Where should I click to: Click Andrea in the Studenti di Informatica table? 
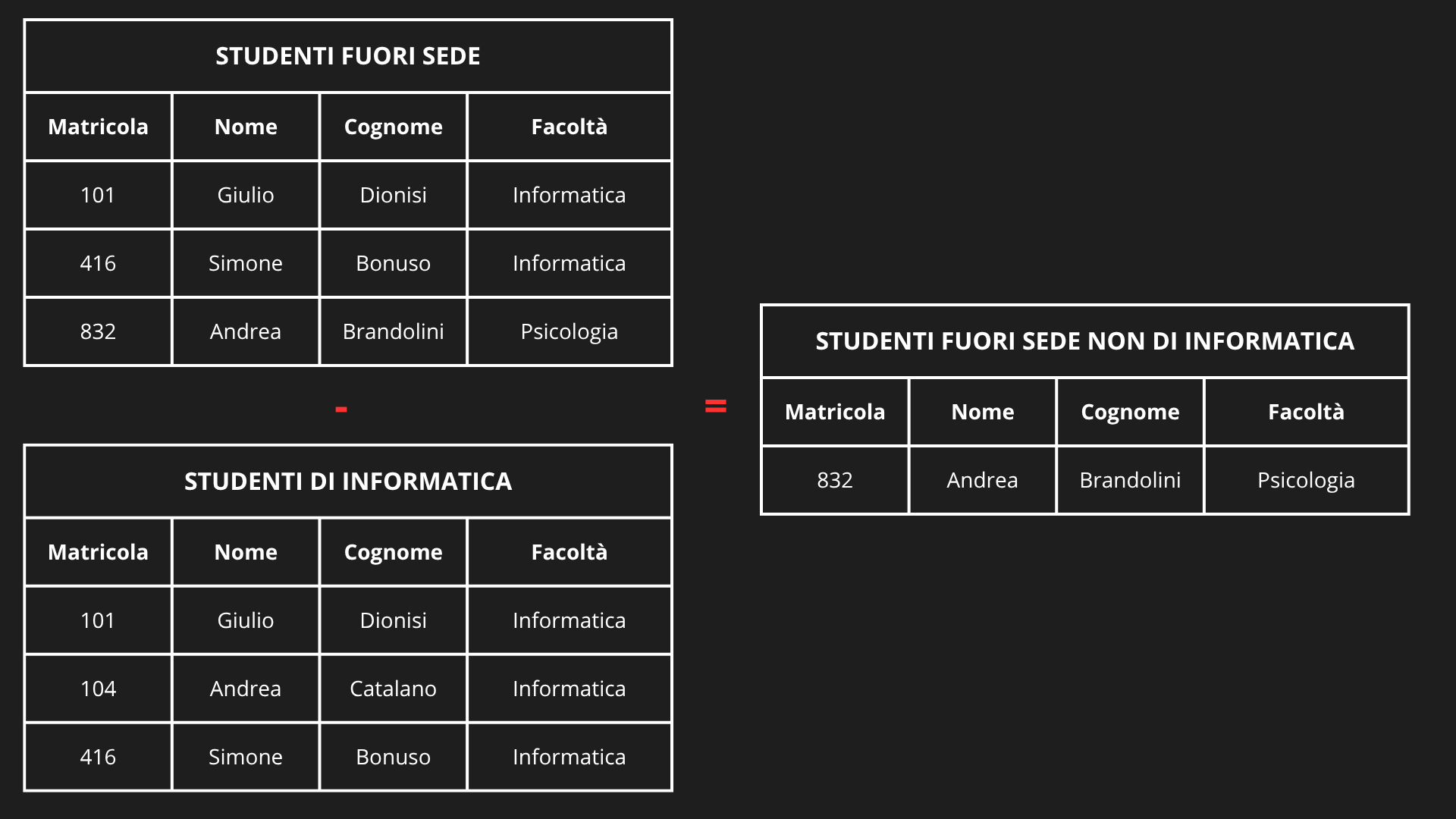[246, 689]
